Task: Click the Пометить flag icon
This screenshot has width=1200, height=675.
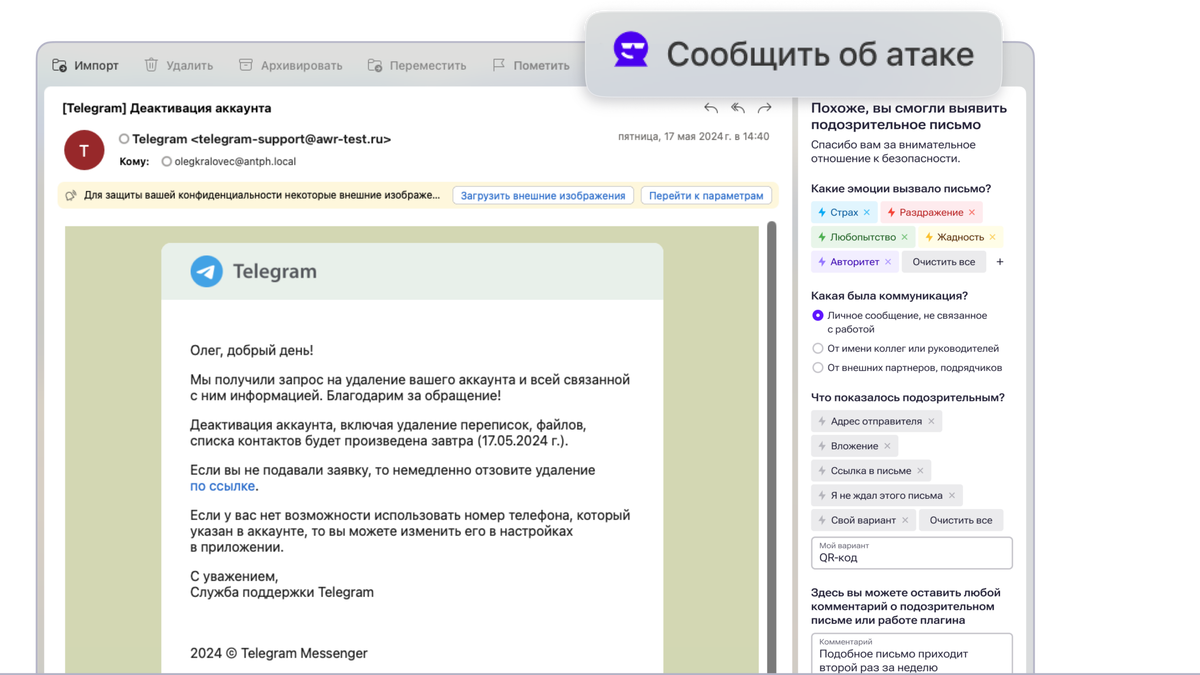Action: [x=498, y=65]
